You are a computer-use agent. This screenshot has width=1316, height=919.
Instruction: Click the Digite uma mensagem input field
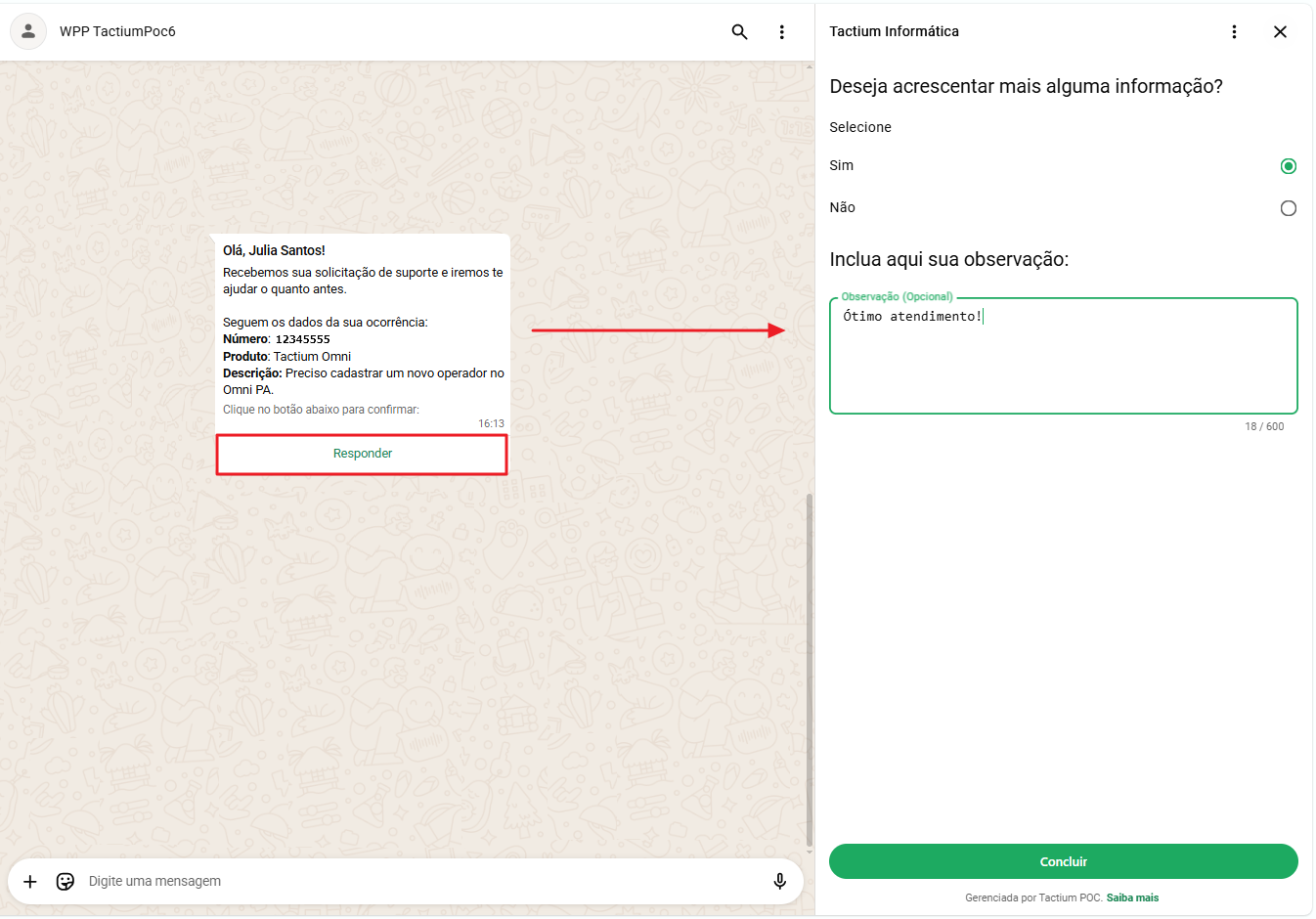pyautogui.click(x=420, y=881)
